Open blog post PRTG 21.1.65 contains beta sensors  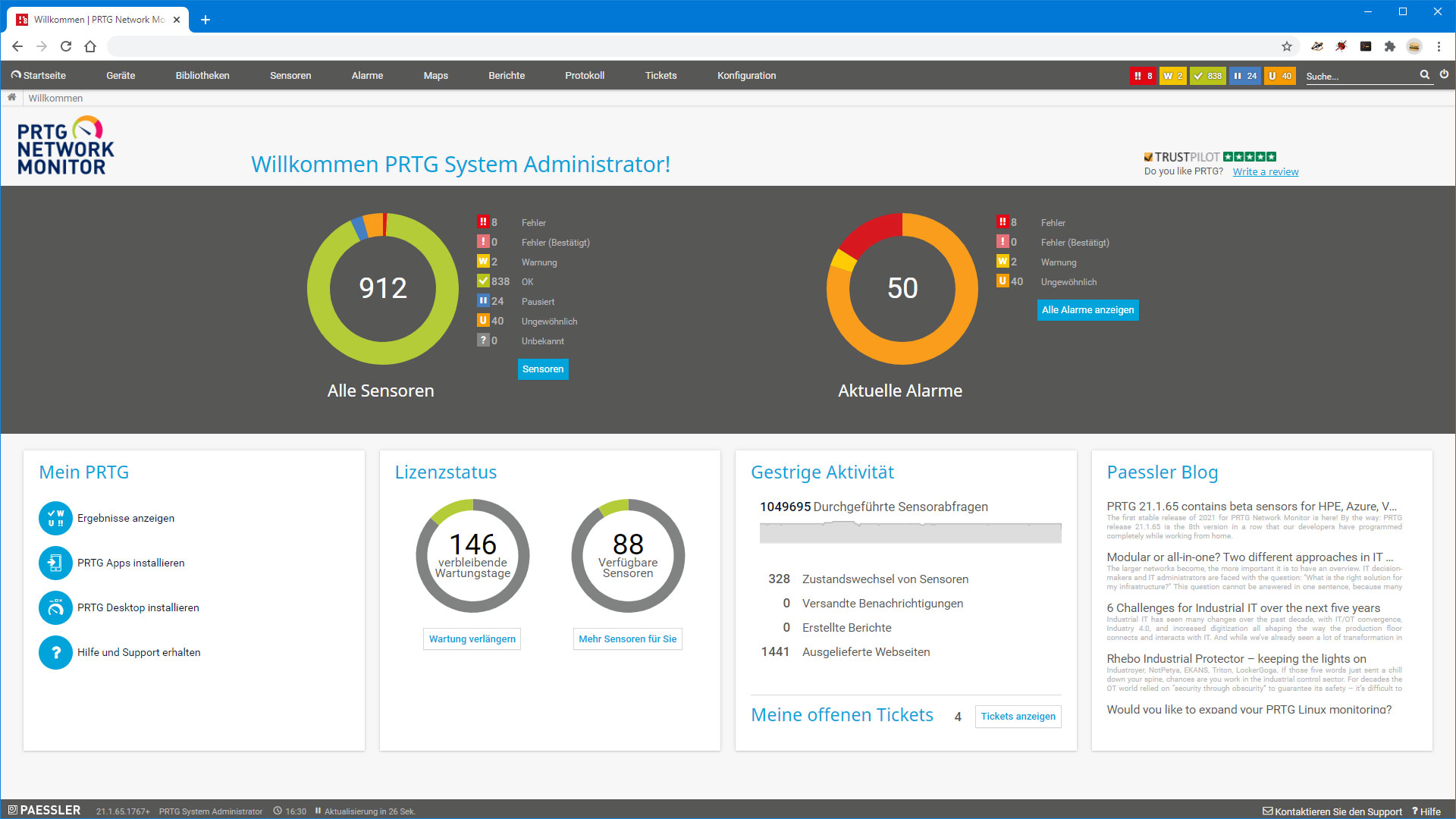(1251, 507)
